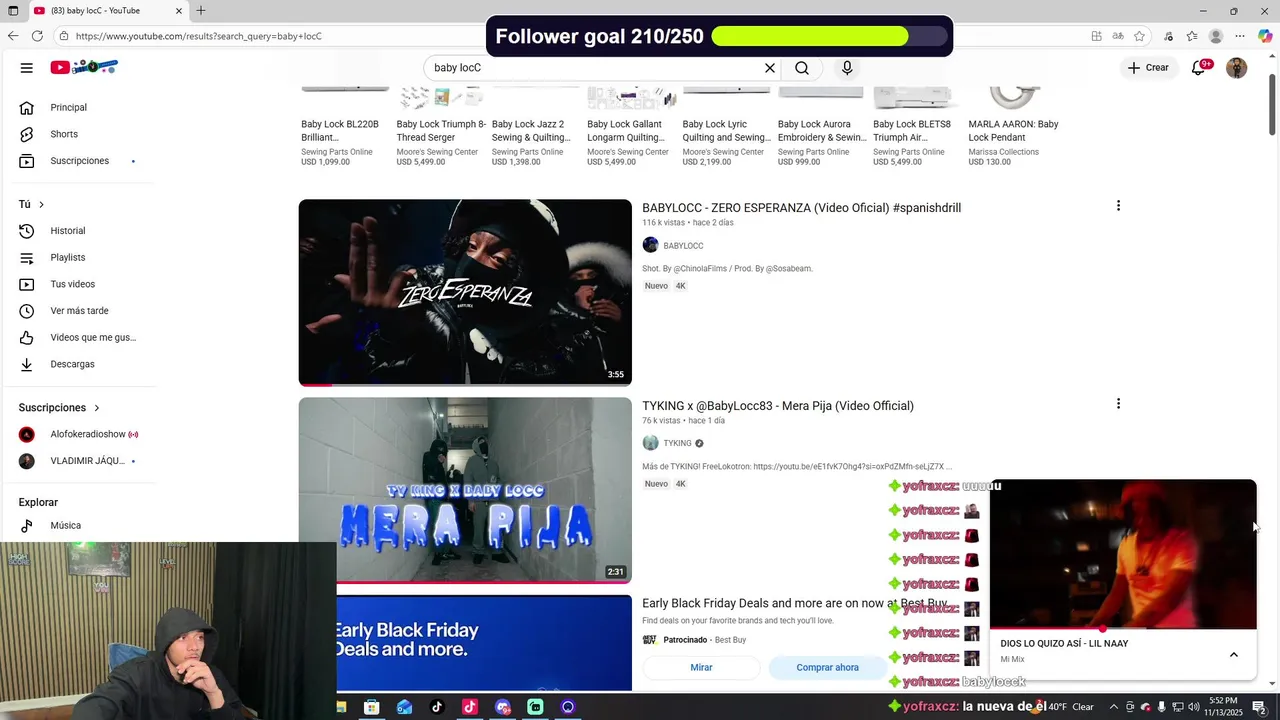Open Tus videos in the sidebar
This screenshot has width=1280, height=720.
point(78,284)
